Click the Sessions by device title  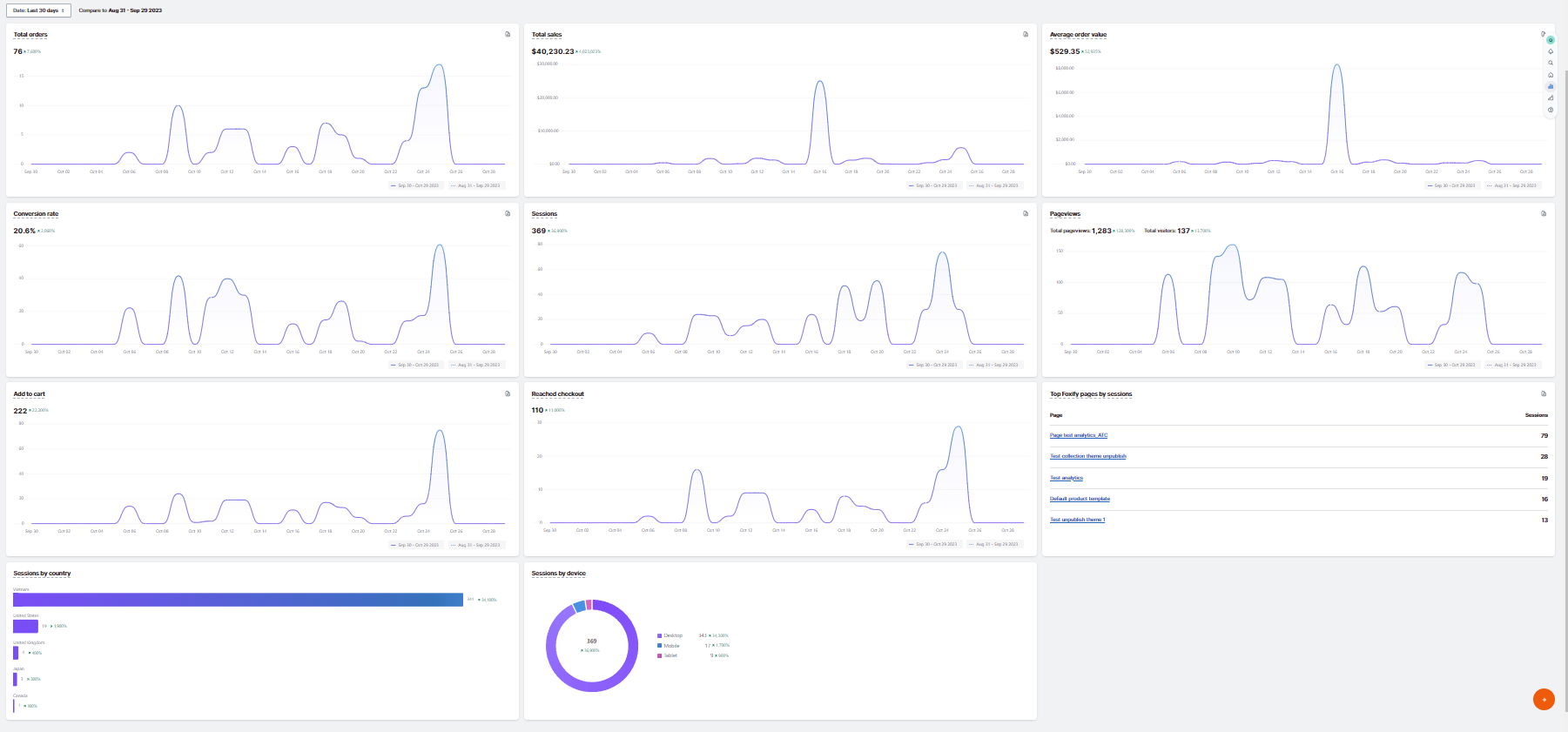558,573
